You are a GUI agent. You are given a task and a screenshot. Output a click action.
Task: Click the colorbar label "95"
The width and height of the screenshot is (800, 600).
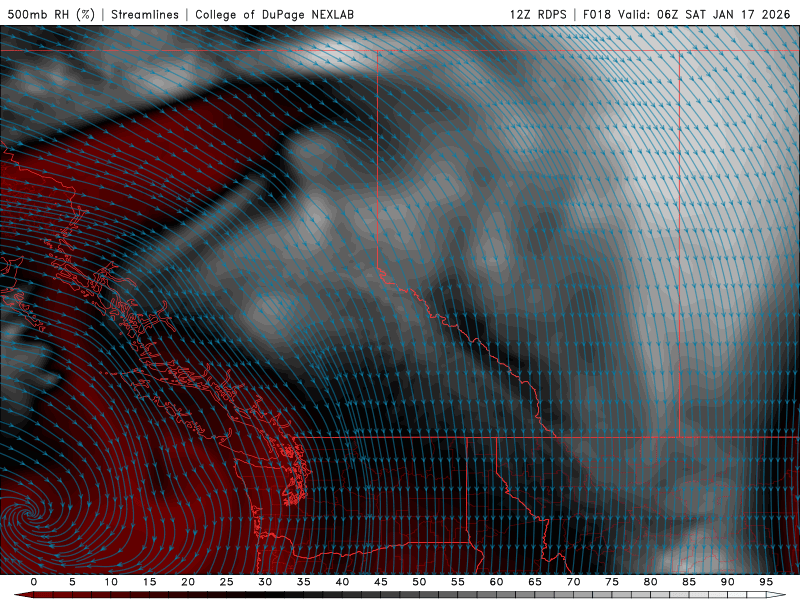(766, 582)
